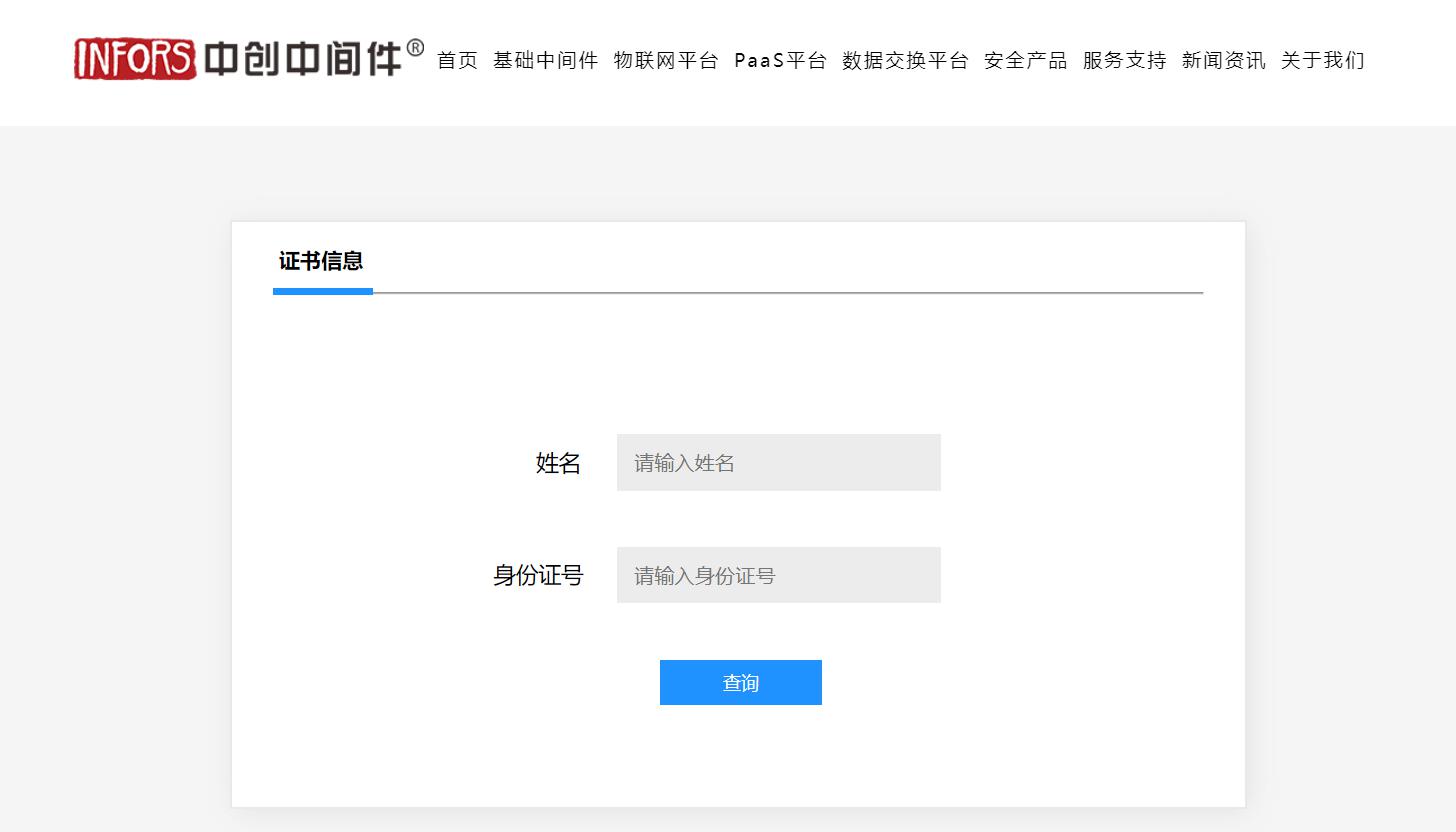The height and width of the screenshot is (832, 1456).
Task: Click the 身份证号 field label
Action: [x=538, y=576]
